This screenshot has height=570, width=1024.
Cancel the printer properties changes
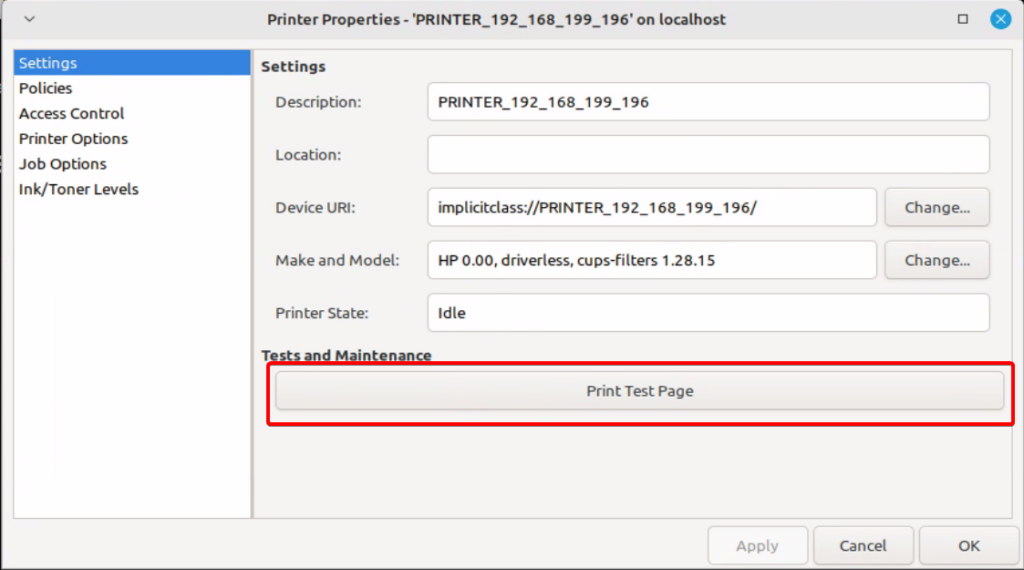[x=863, y=546]
